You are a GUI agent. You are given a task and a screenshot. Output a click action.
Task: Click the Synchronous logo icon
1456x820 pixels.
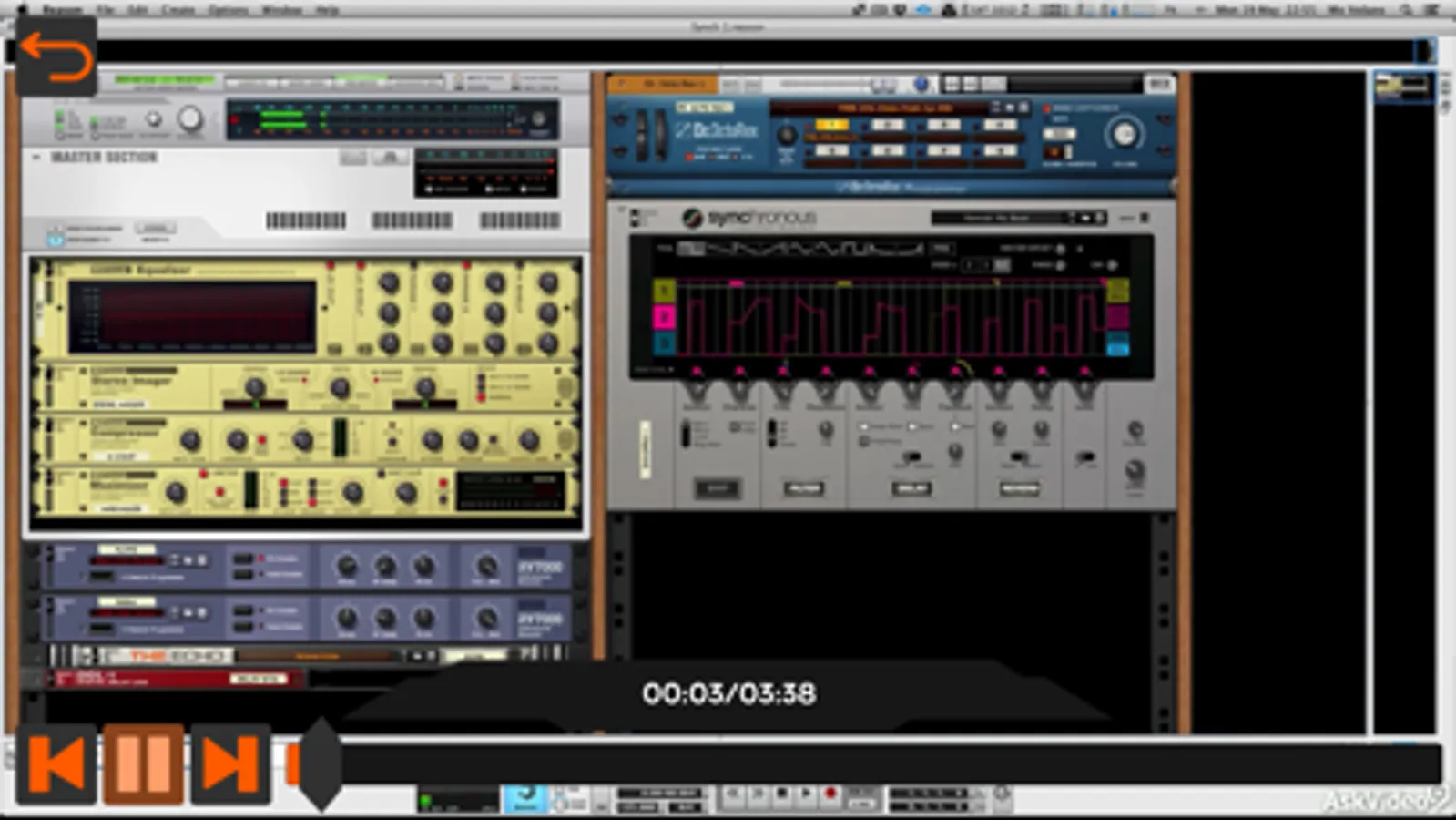tap(693, 218)
